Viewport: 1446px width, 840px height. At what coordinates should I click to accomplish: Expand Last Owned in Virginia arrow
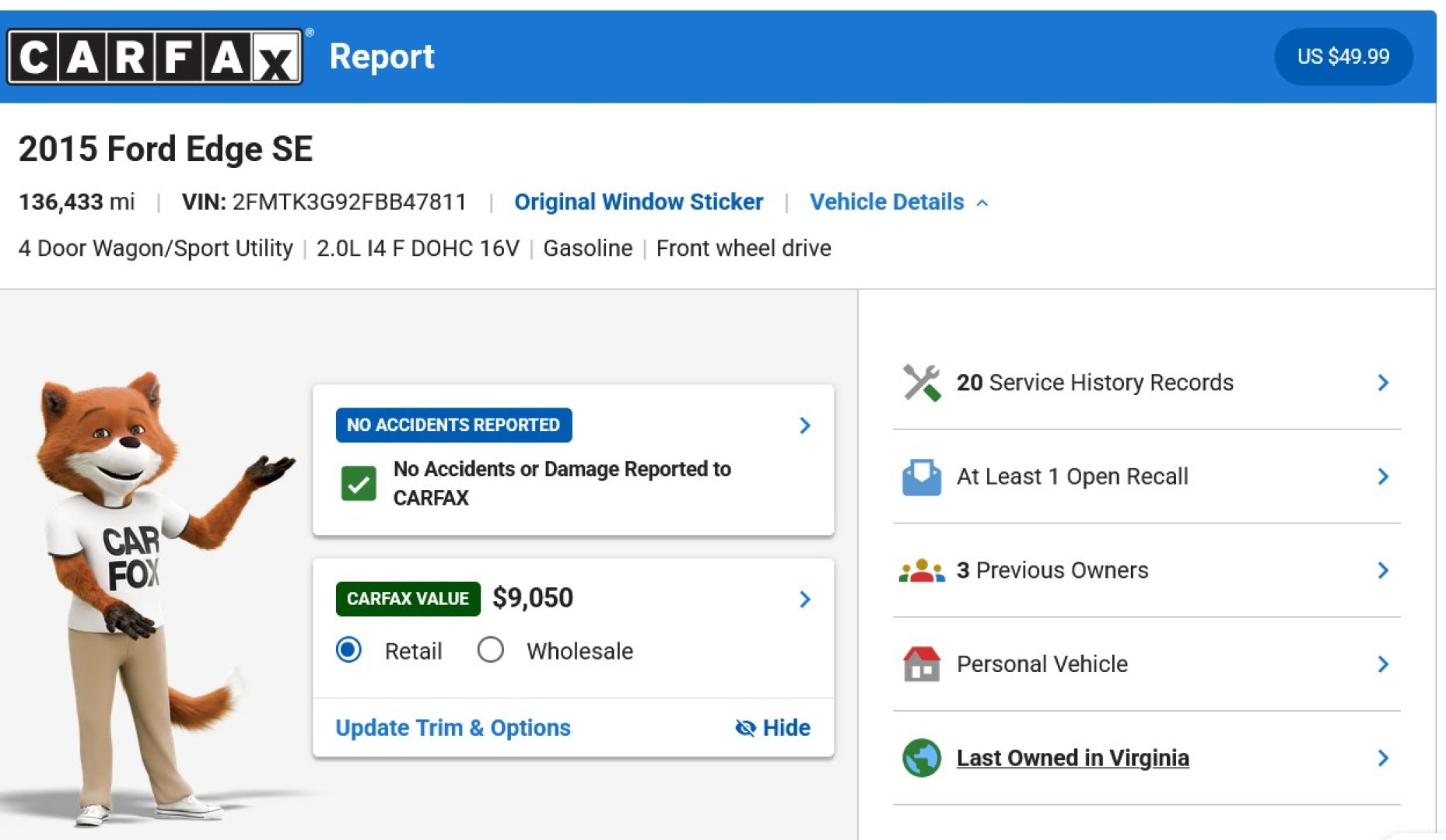pyautogui.click(x=1383, y=758)
